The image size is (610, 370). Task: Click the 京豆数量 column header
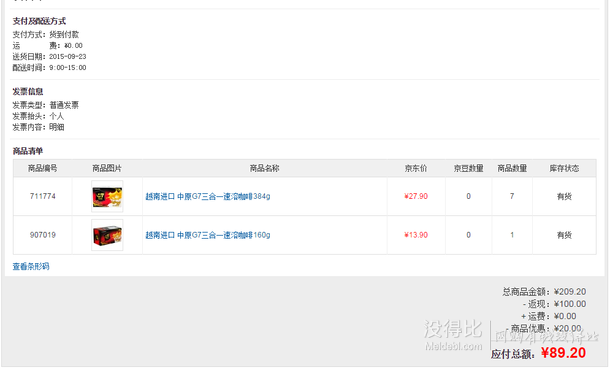tap(468, 168)
